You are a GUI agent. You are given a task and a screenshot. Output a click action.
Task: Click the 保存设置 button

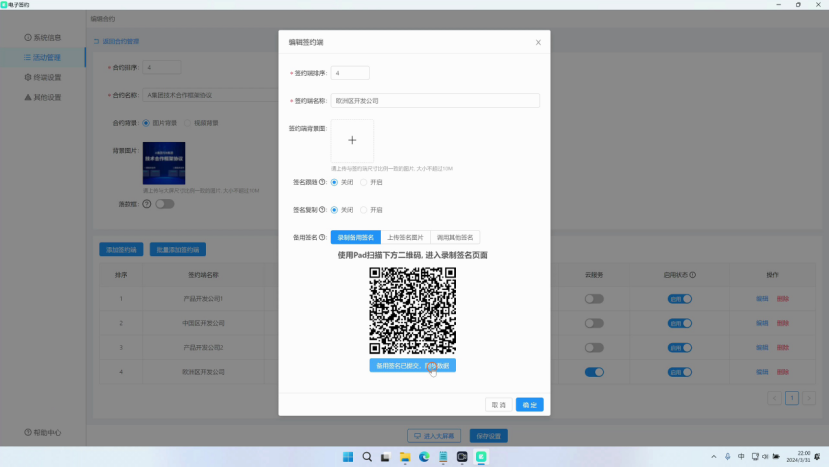[x=488, y=436]
